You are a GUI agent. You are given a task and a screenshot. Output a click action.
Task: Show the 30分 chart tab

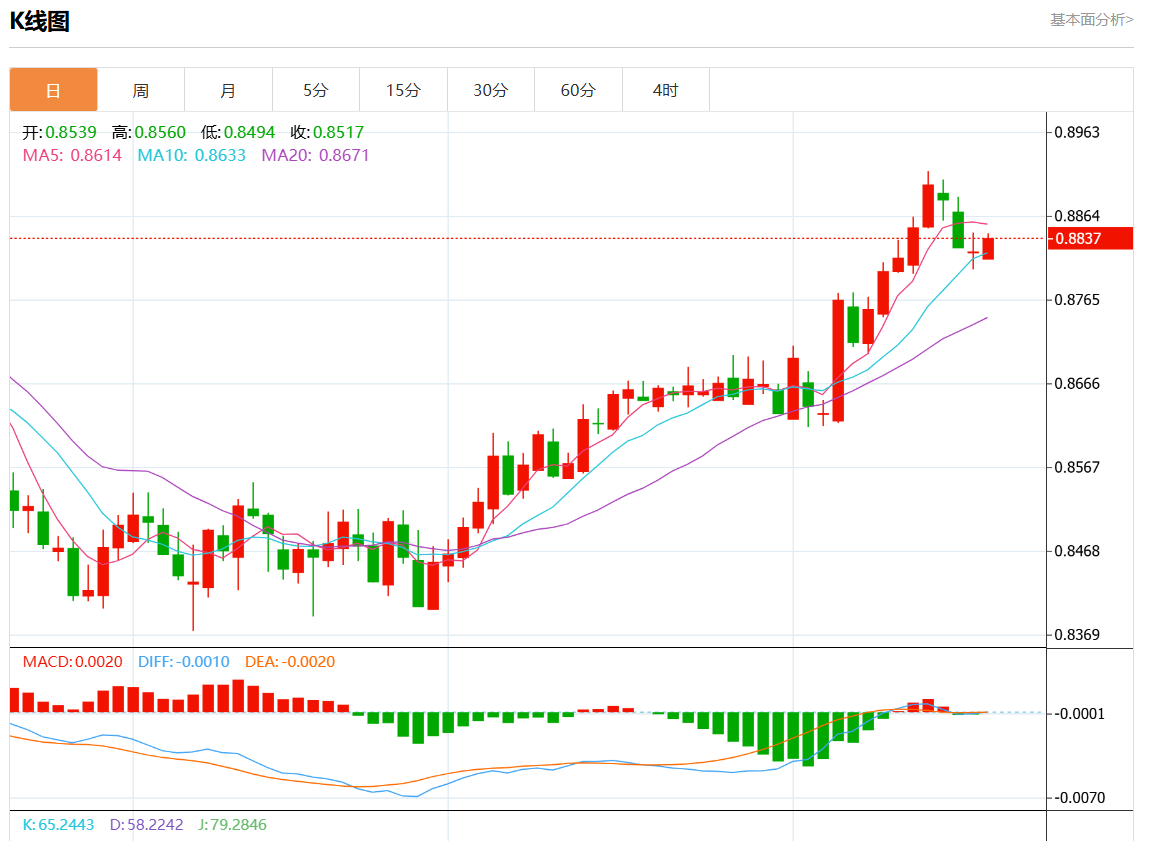click(x=490, y=90)
